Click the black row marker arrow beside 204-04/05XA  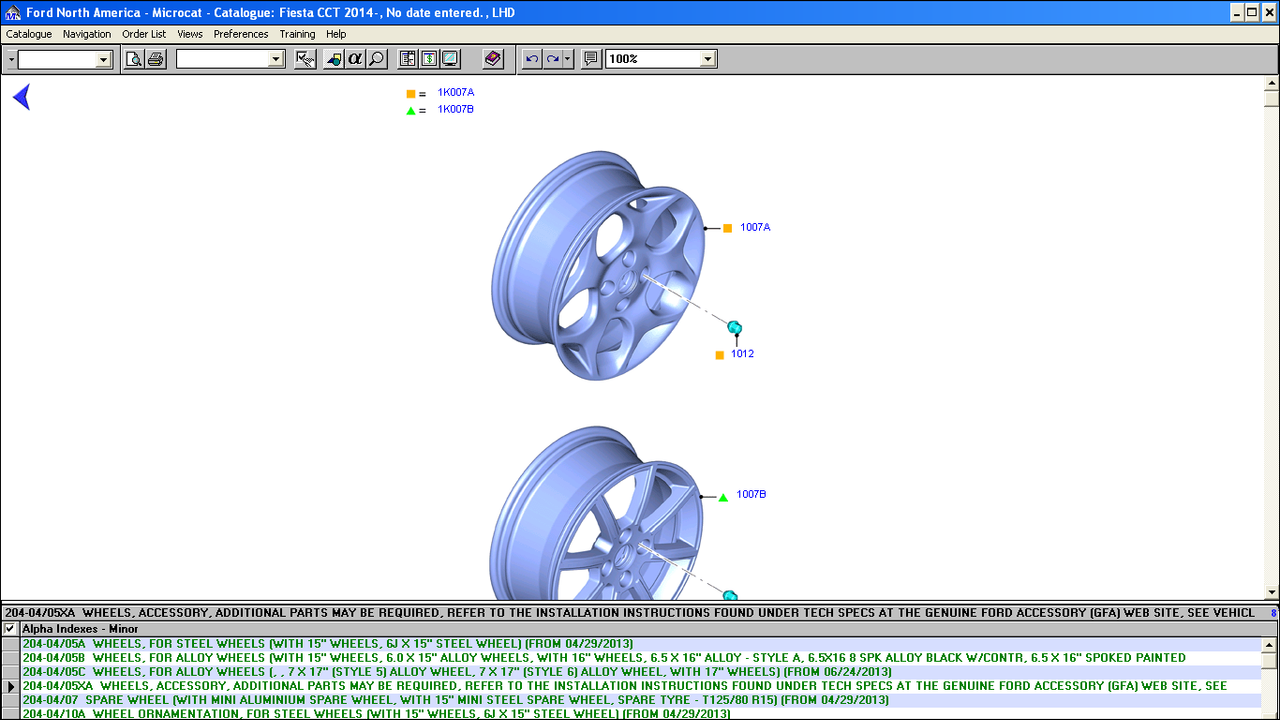[x=11, y=686]
